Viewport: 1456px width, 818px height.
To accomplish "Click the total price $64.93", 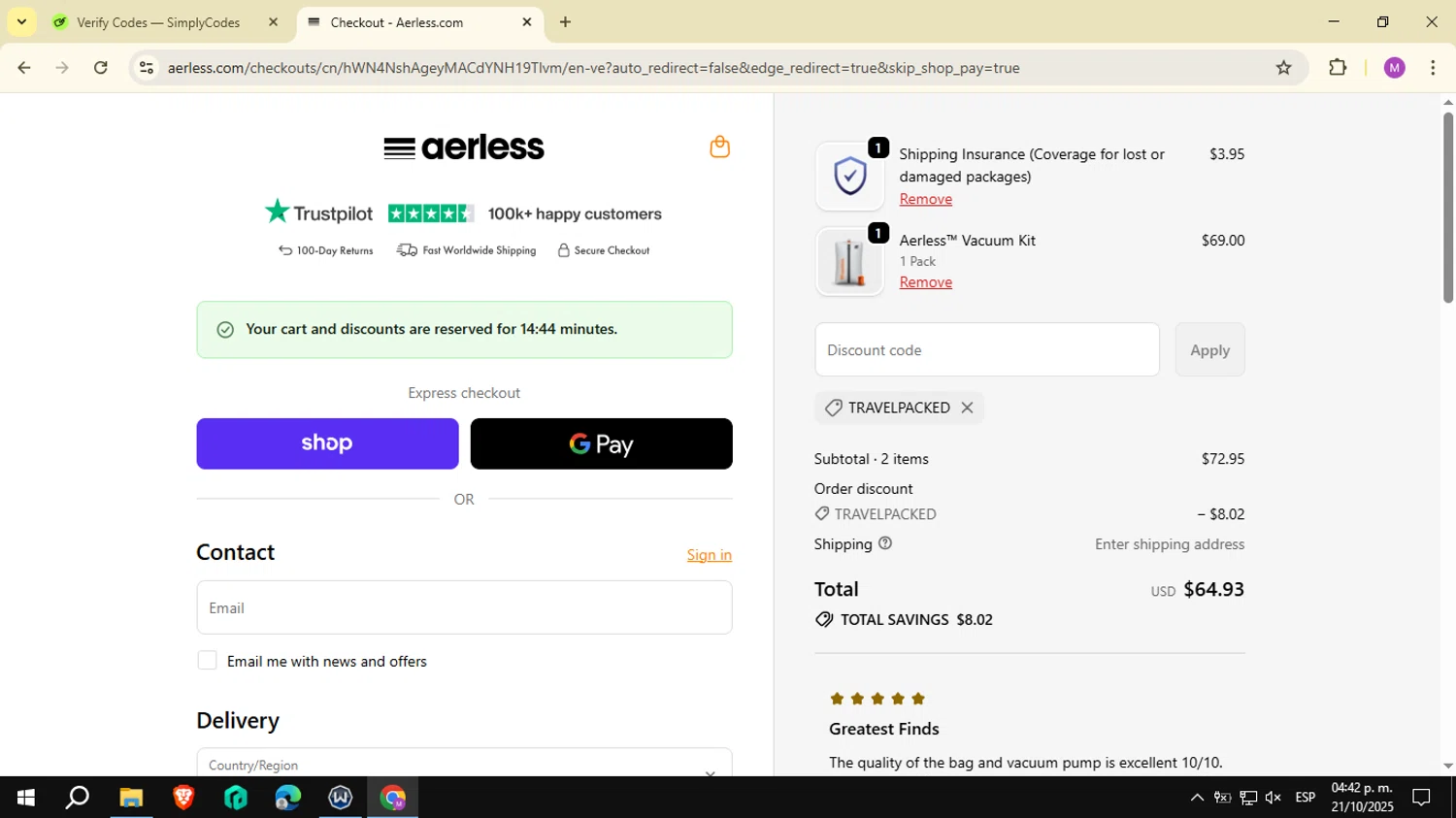I will pos(1213,589).
